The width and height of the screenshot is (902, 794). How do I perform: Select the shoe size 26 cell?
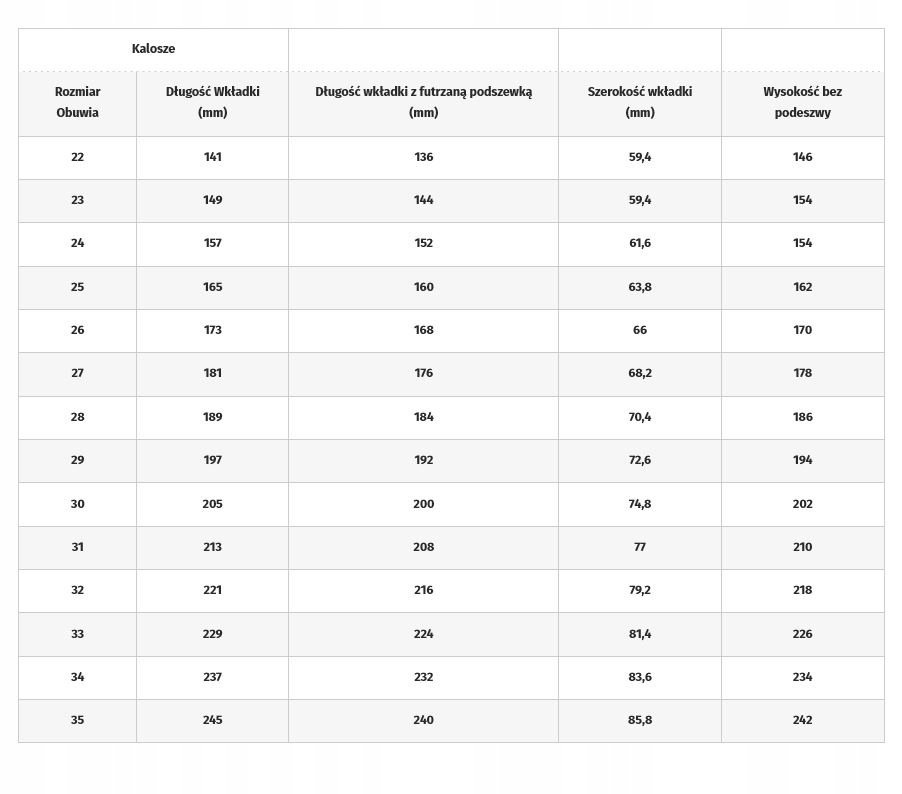click(x=77, y=330)
